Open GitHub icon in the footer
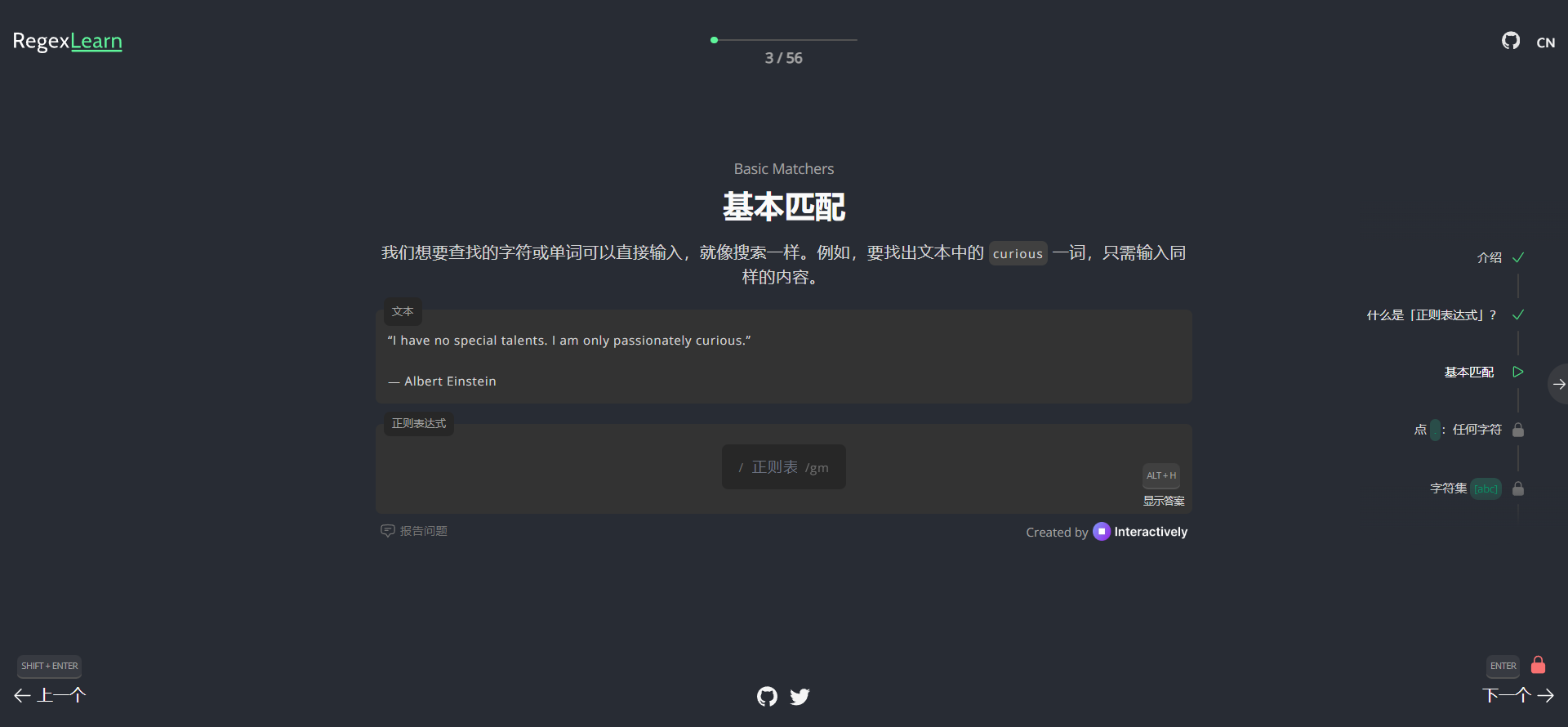 click(767, 697)
